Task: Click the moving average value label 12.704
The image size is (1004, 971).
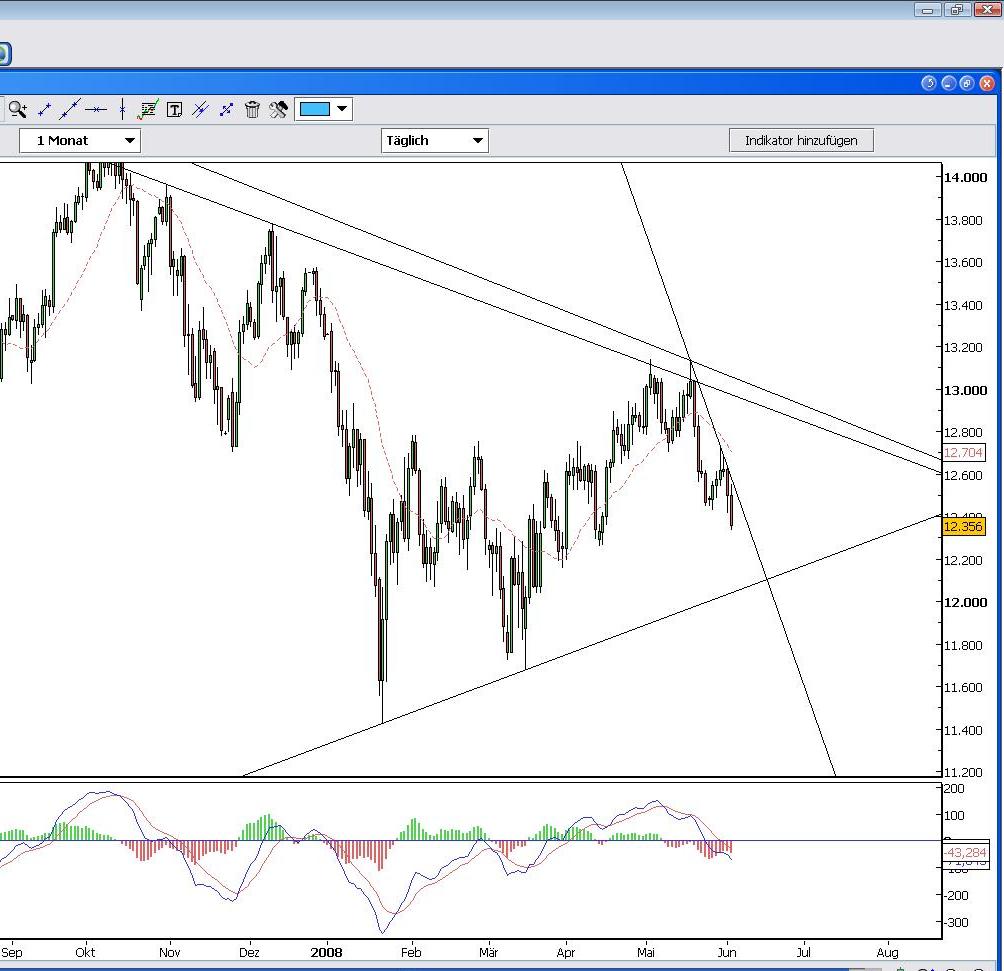Action: [963, 453]
